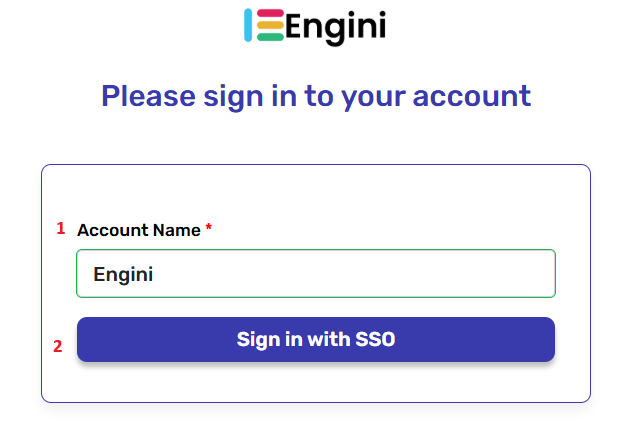The width and height of the screenshot is (632, 429).
Task: Click the red number 1 marker
Action: pyautogui.click(x=60, y=228)
